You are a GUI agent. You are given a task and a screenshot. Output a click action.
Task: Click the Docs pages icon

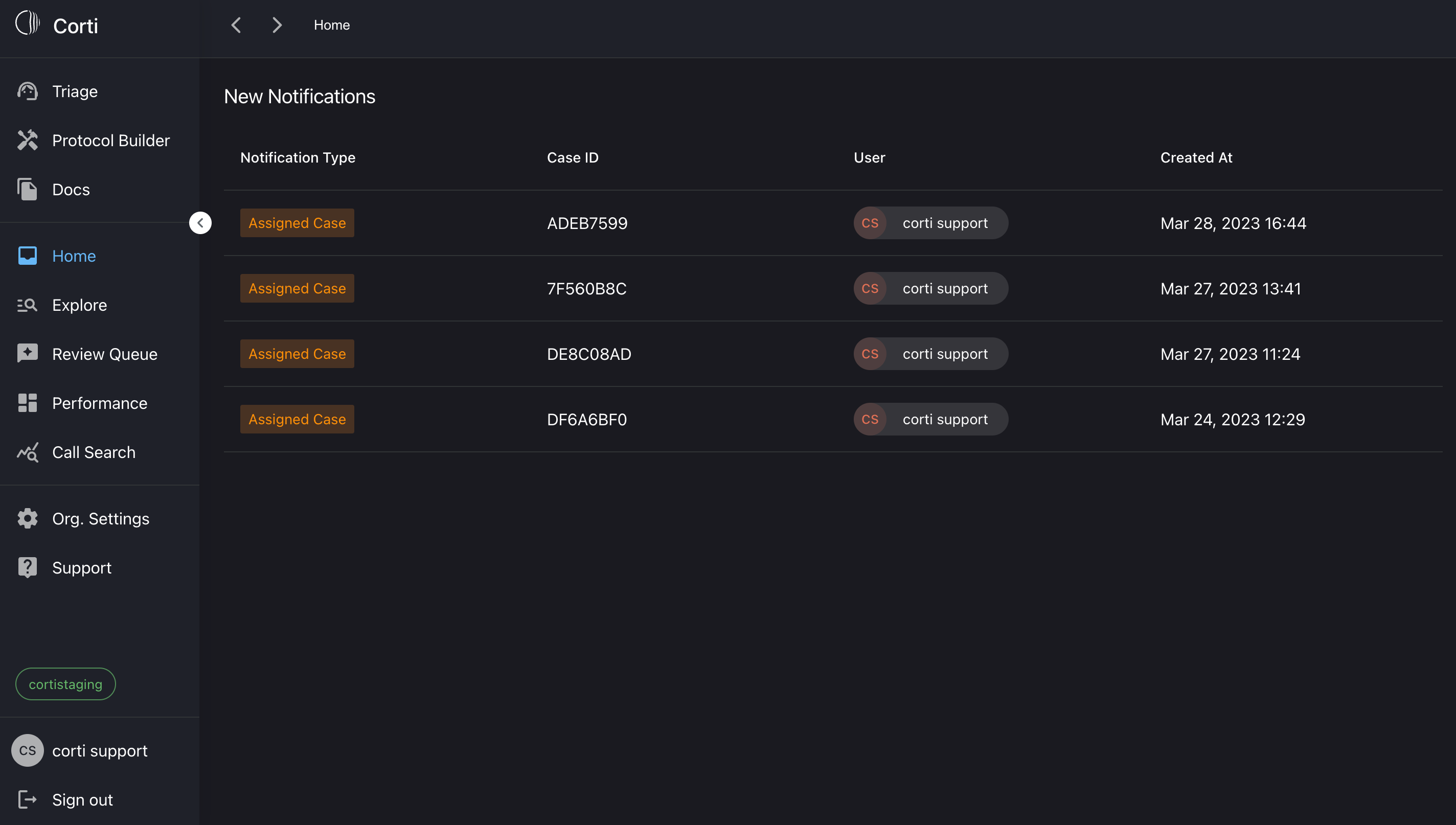(x=27, y=189)
